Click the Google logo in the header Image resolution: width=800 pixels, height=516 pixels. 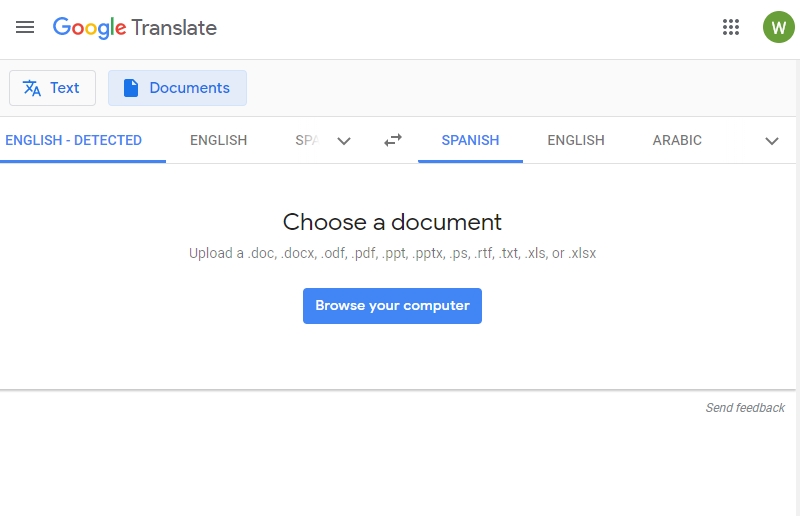pos(90,28)
